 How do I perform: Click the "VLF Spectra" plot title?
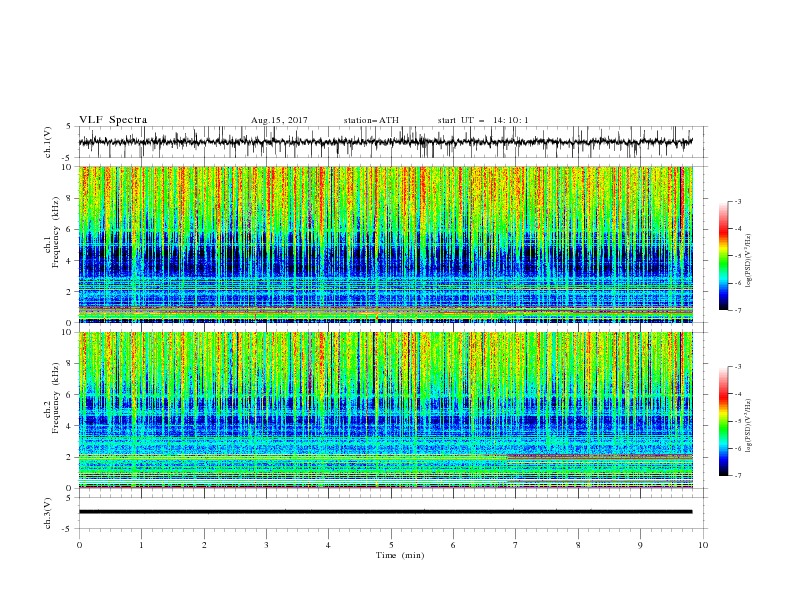[113, 120]
